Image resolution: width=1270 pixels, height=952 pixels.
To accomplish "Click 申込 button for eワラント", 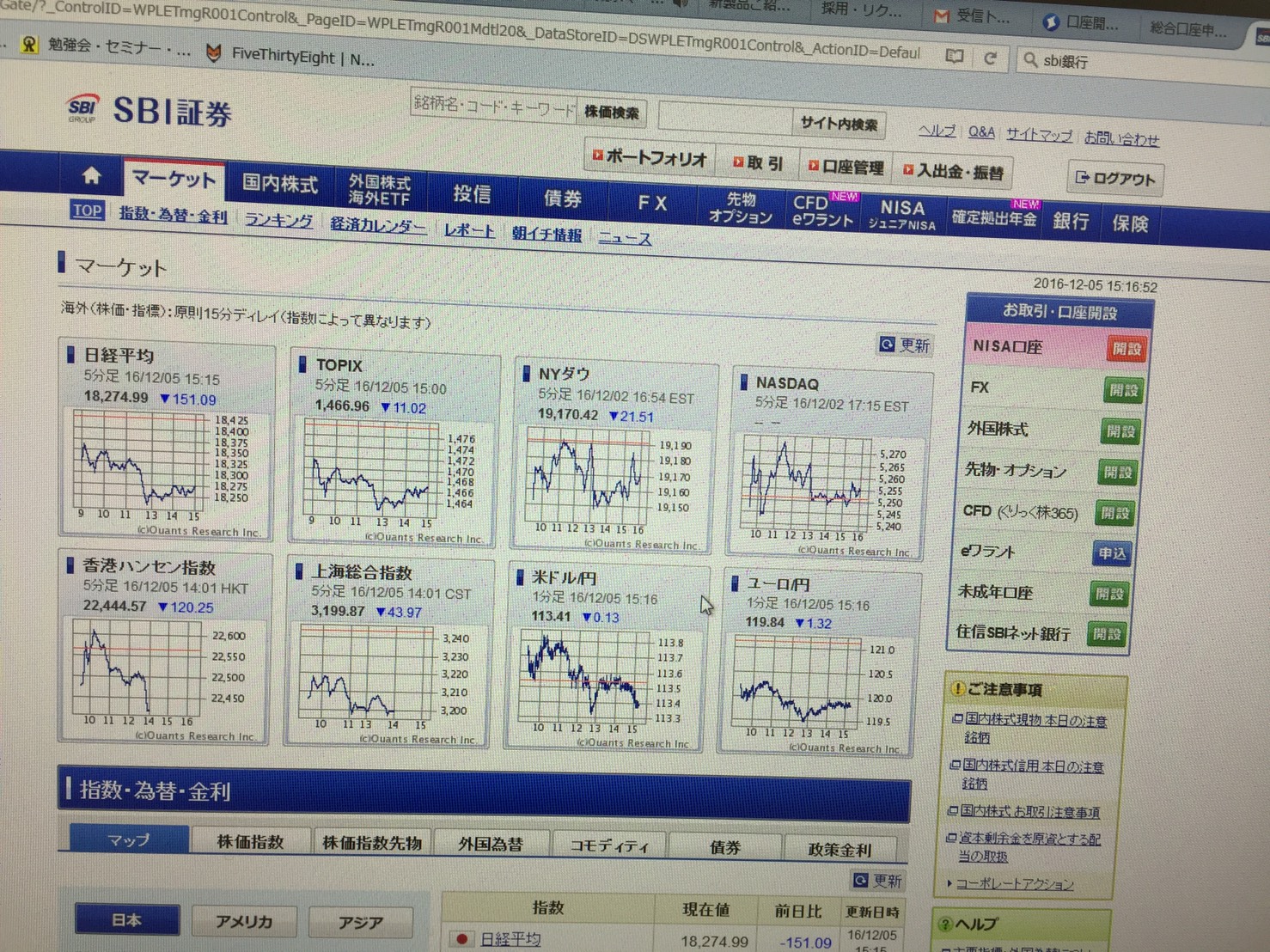I will [x=1112, y=553].
